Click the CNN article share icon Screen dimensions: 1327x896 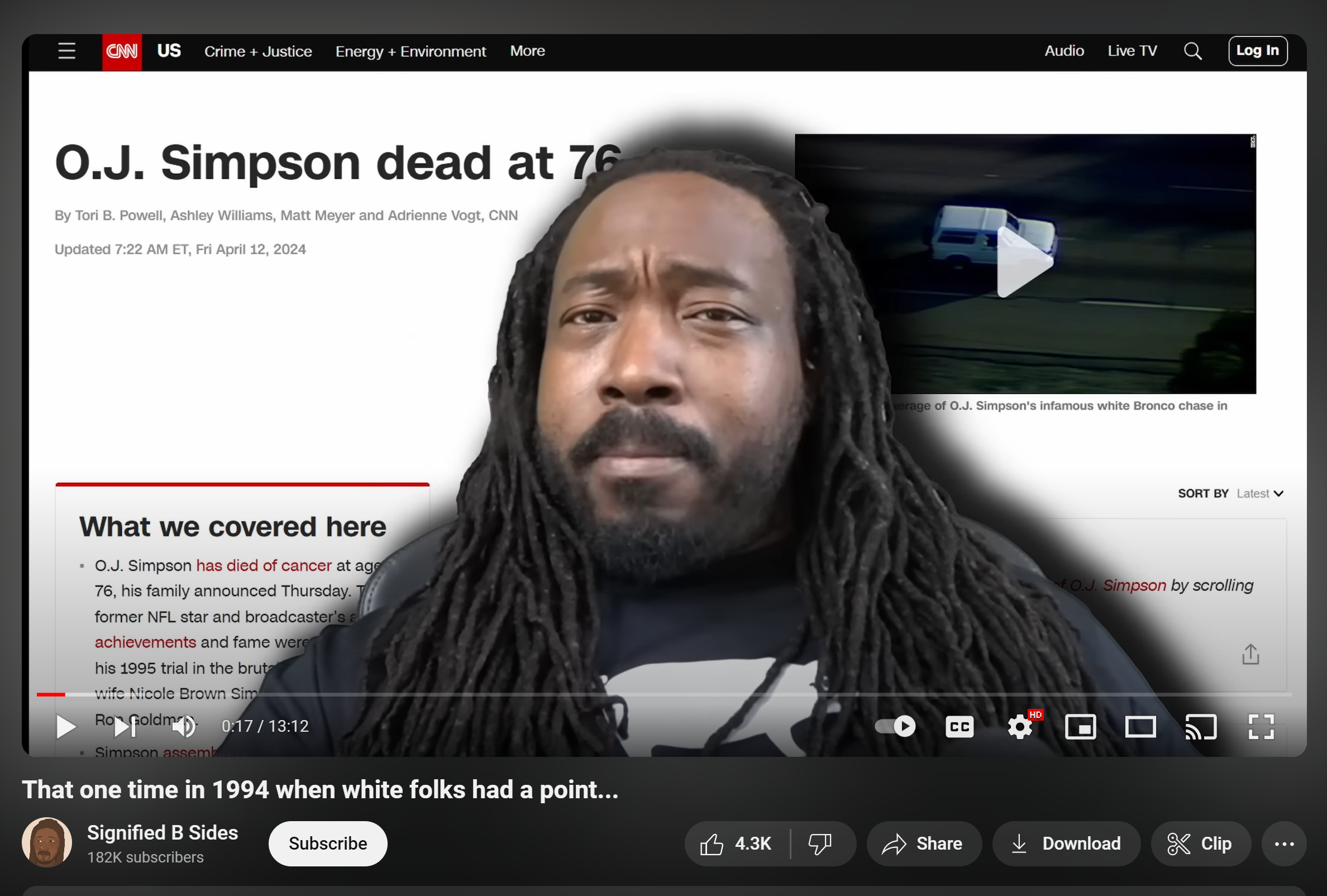pos(1250,655)
